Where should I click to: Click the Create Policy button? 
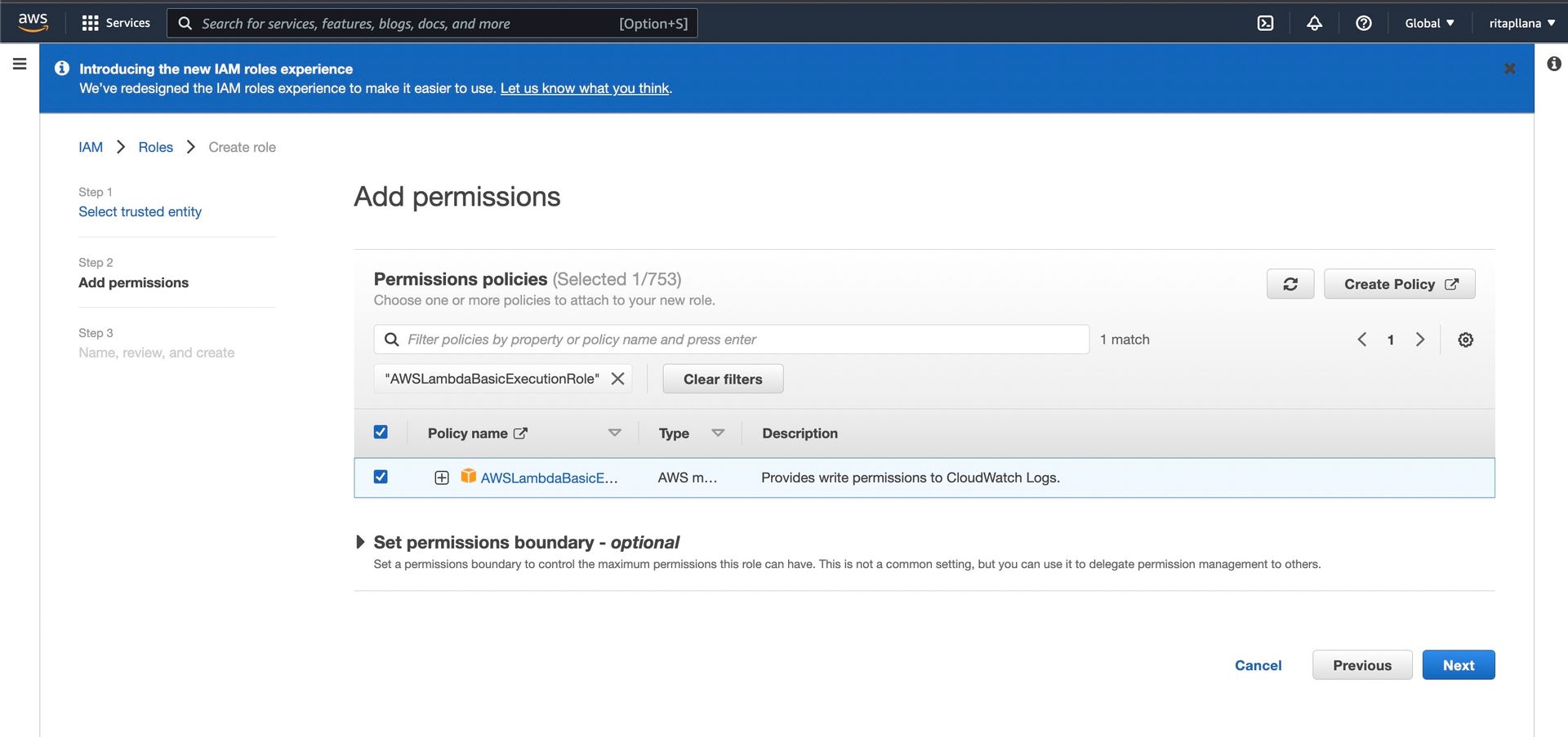coord(1399,284)
